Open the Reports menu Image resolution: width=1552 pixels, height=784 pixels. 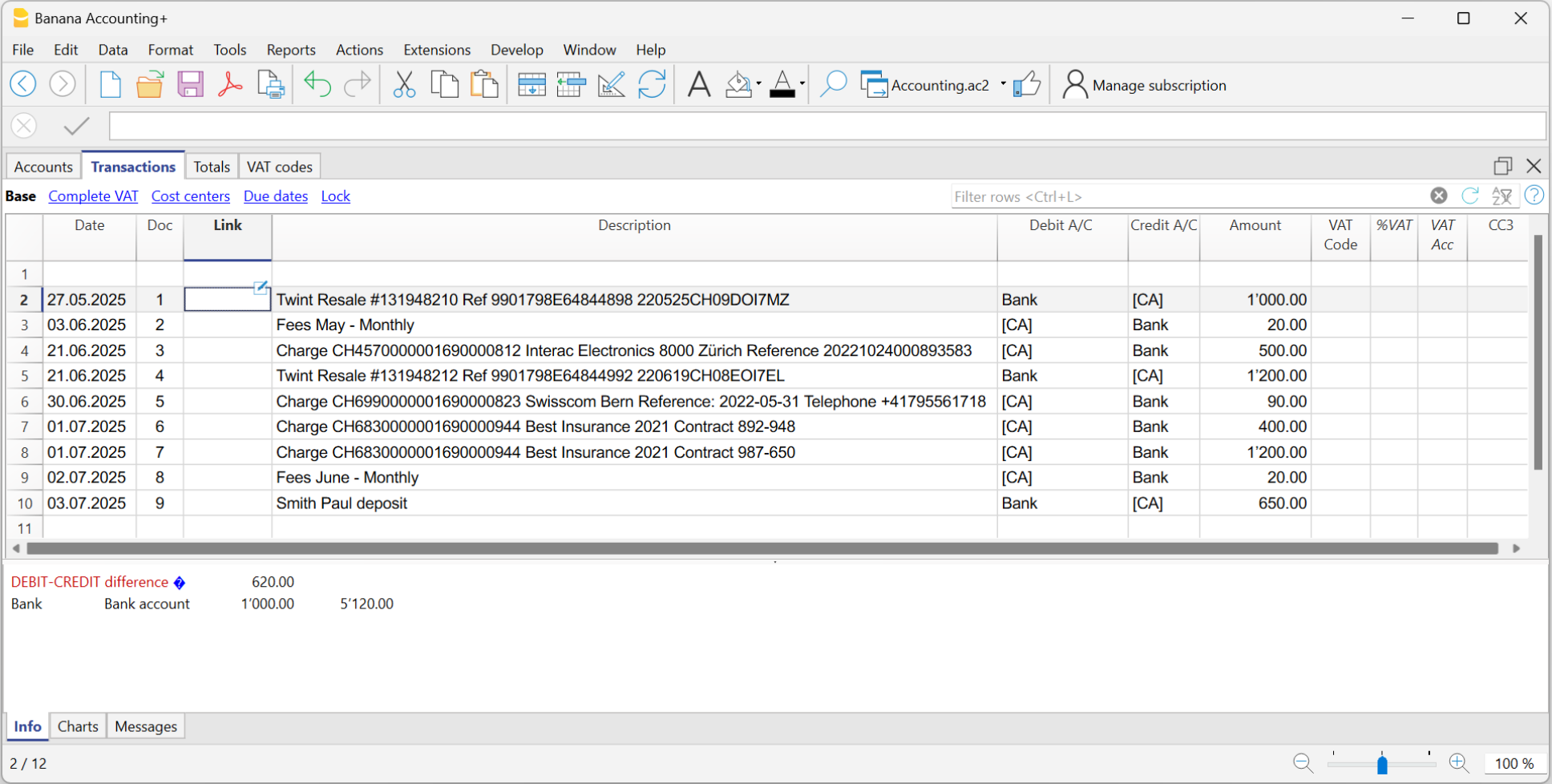pos(290,50)
